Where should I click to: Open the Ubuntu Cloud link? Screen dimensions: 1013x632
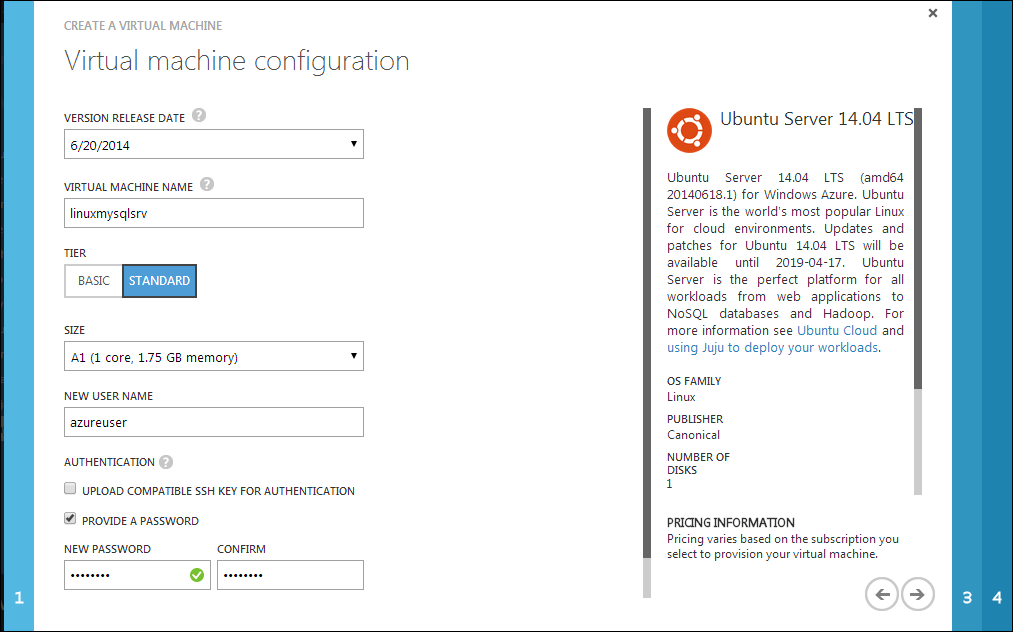837,330
